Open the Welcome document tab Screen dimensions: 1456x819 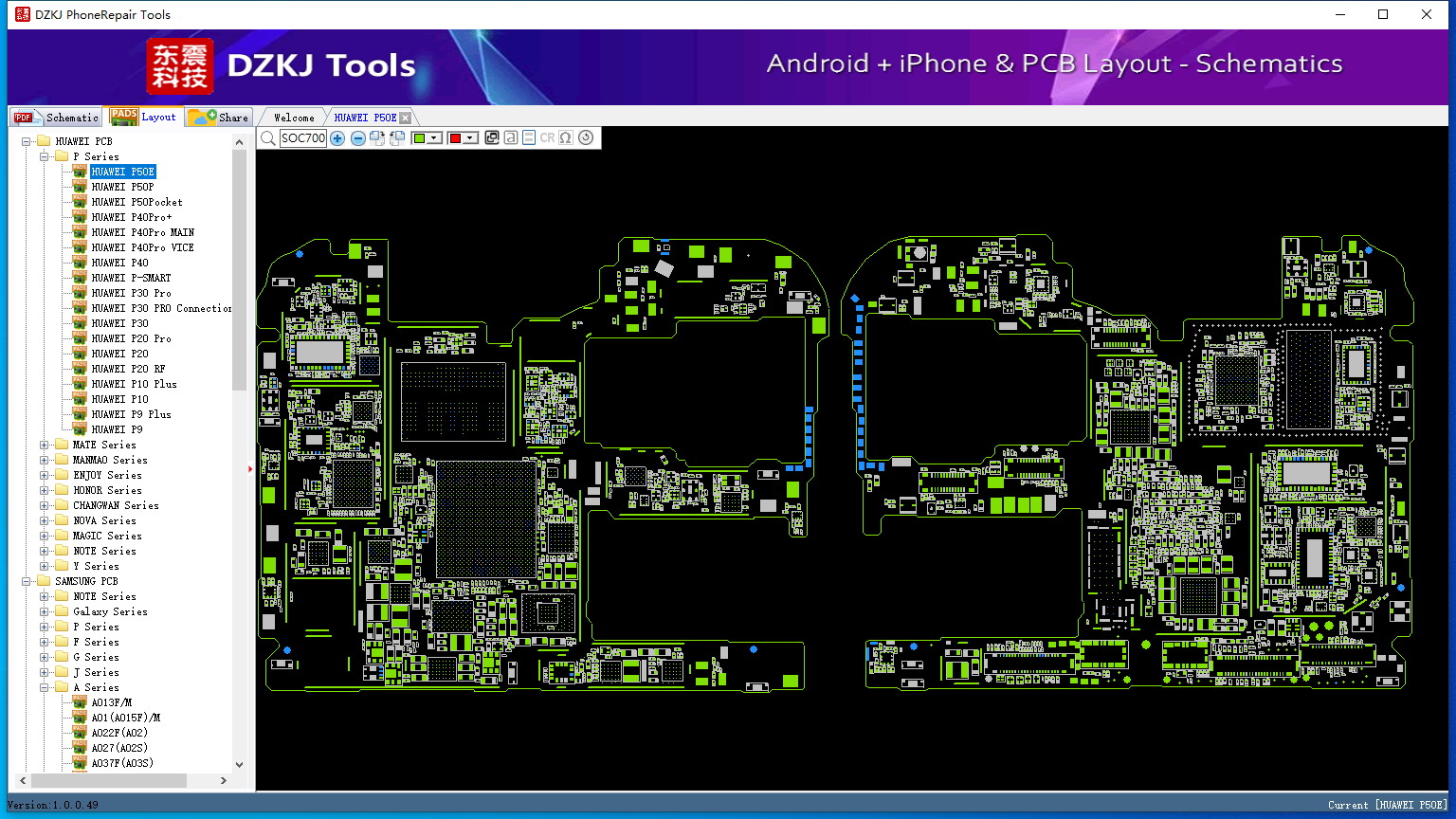(x=294, y=118)
